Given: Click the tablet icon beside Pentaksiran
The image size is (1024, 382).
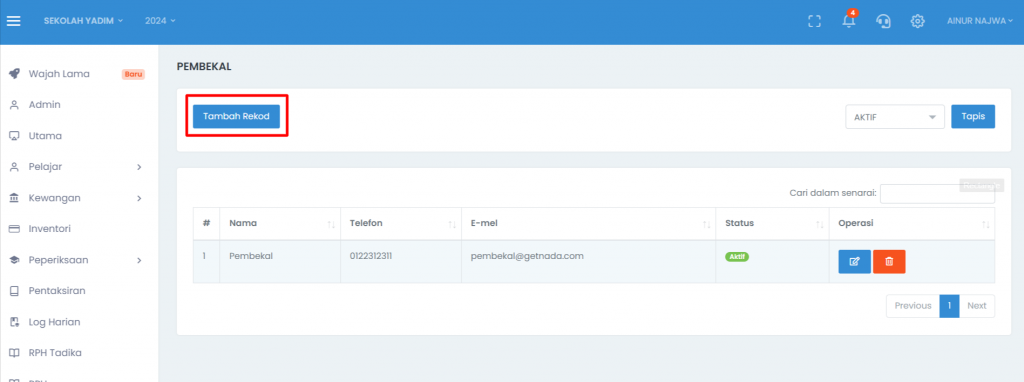Looking at the screenshot, I should click(x=14, y=291).
